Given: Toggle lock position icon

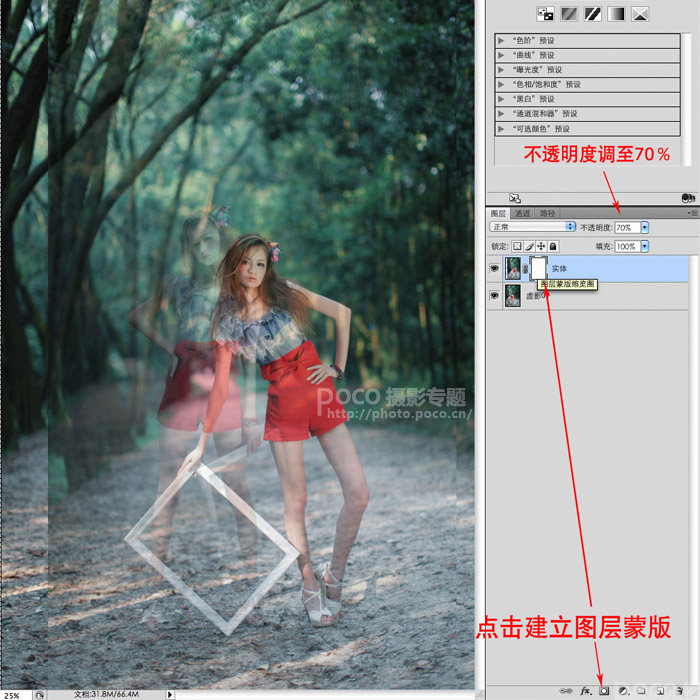Looking at the screenshot, I should (x=541, y=246).
